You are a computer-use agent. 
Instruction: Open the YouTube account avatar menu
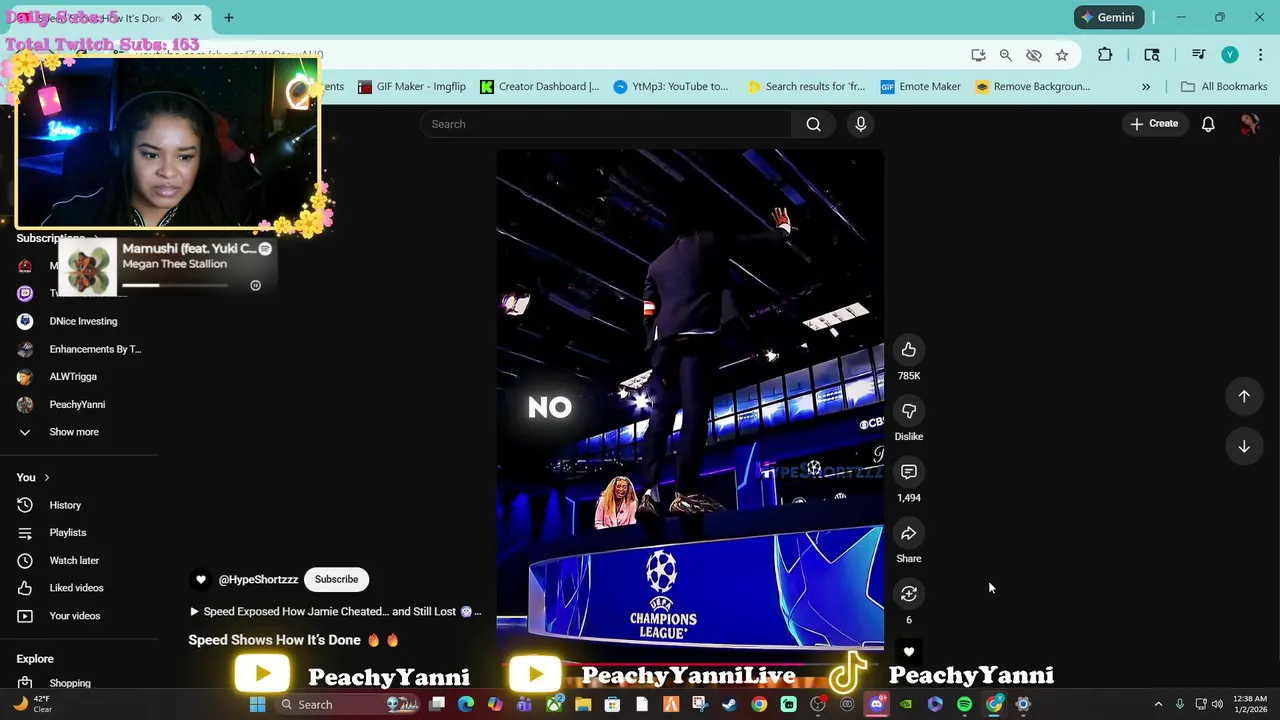[1249, 124]
